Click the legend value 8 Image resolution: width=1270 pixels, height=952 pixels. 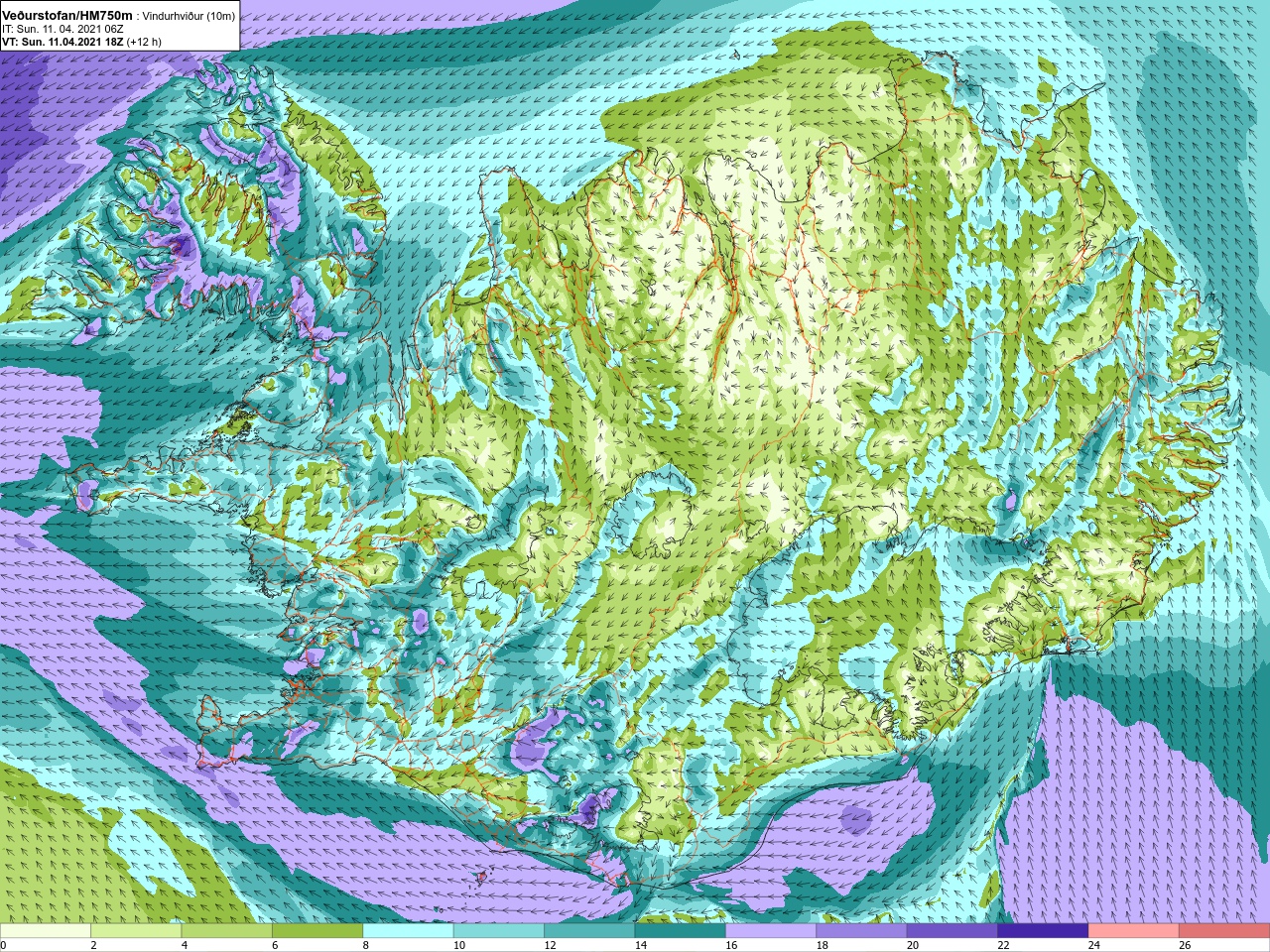click(366, 945)
